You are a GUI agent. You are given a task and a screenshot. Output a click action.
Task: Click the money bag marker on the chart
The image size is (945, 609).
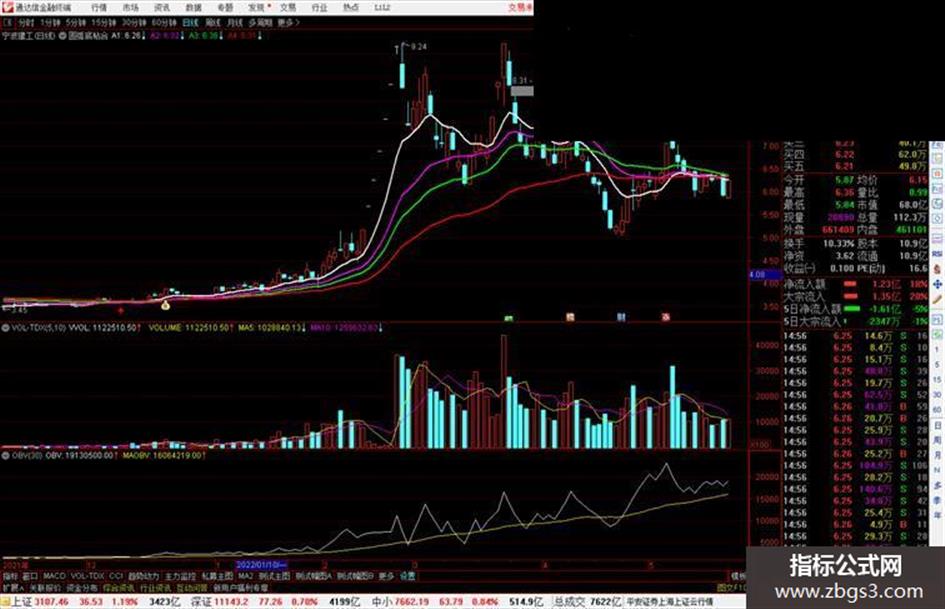coord(166,306)
